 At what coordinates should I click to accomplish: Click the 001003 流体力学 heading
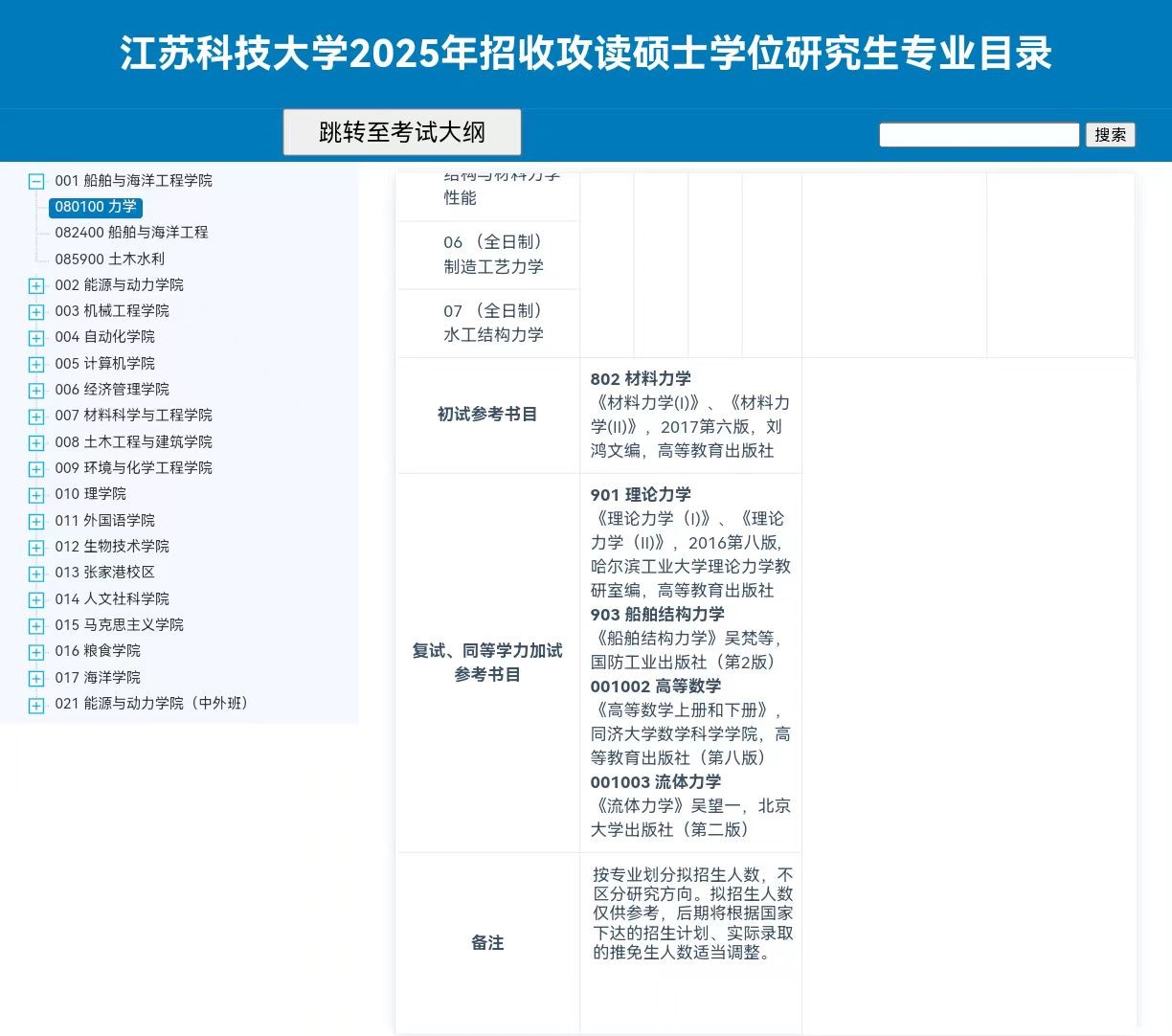656,782
